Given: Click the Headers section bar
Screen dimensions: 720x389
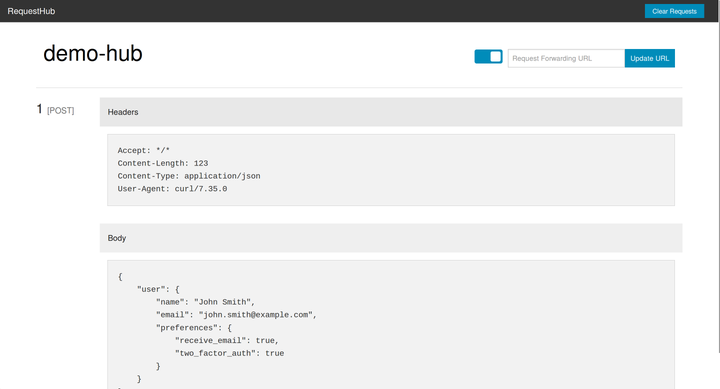Looking at the screenshot, I should click(391, 112).
